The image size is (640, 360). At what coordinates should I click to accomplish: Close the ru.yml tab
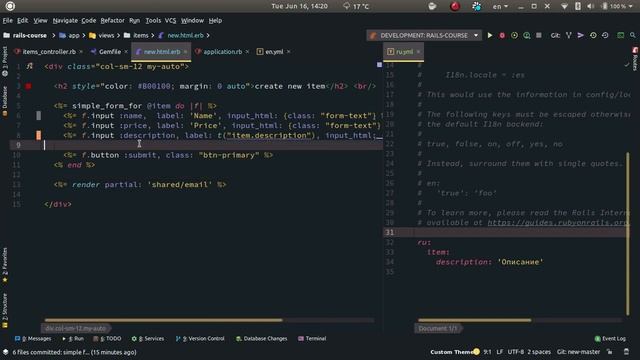pyautogui.click(x=418, y=52)
